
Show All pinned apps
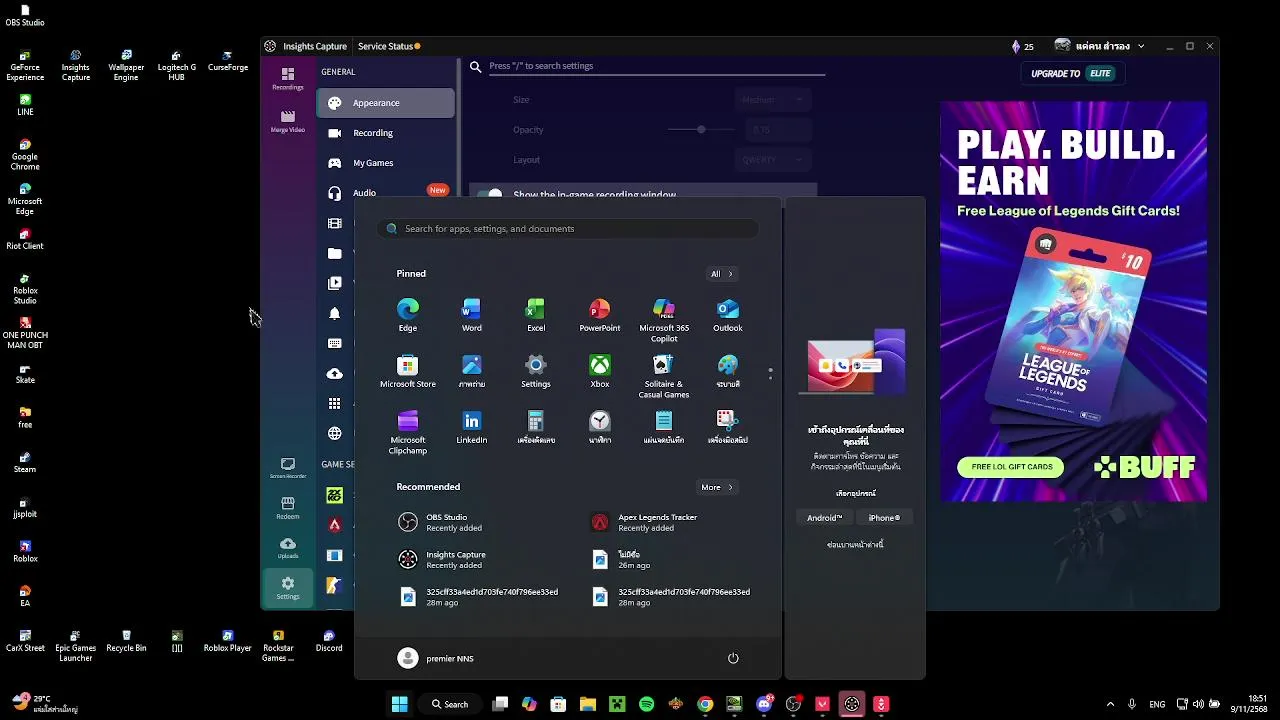point(721,274)
